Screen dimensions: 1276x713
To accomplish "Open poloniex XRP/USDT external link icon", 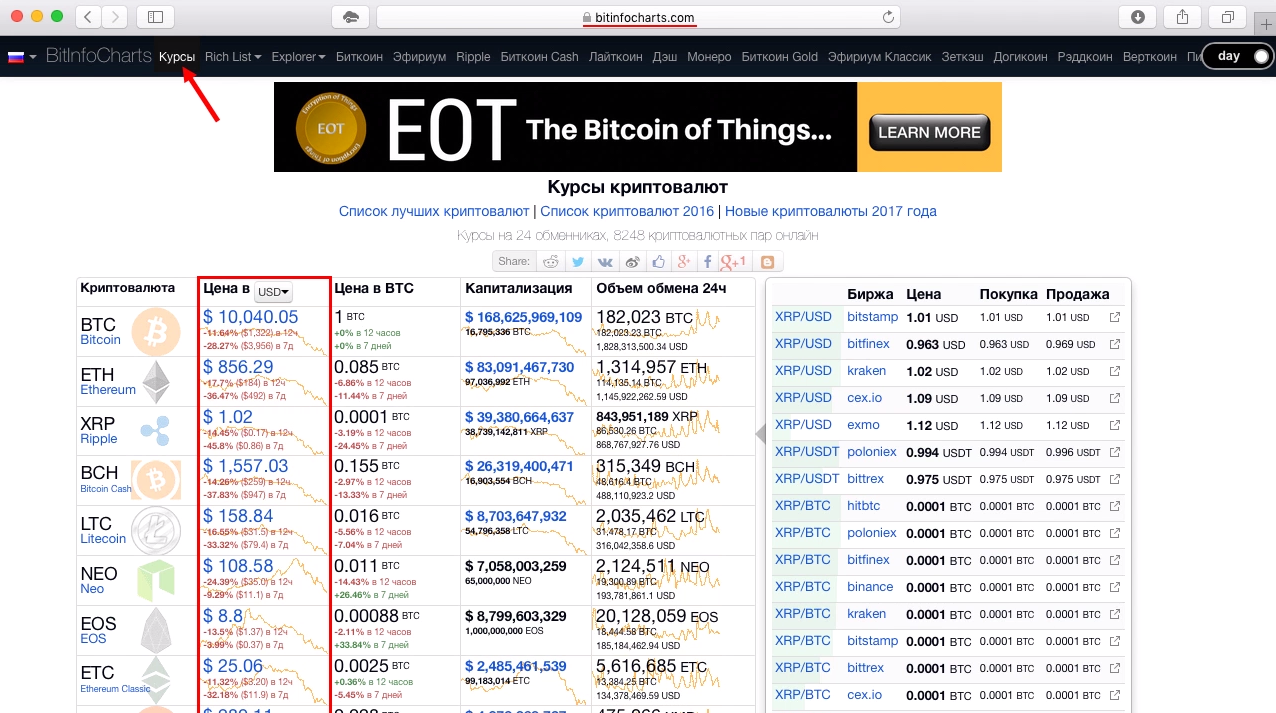I will click(1115, 452).
